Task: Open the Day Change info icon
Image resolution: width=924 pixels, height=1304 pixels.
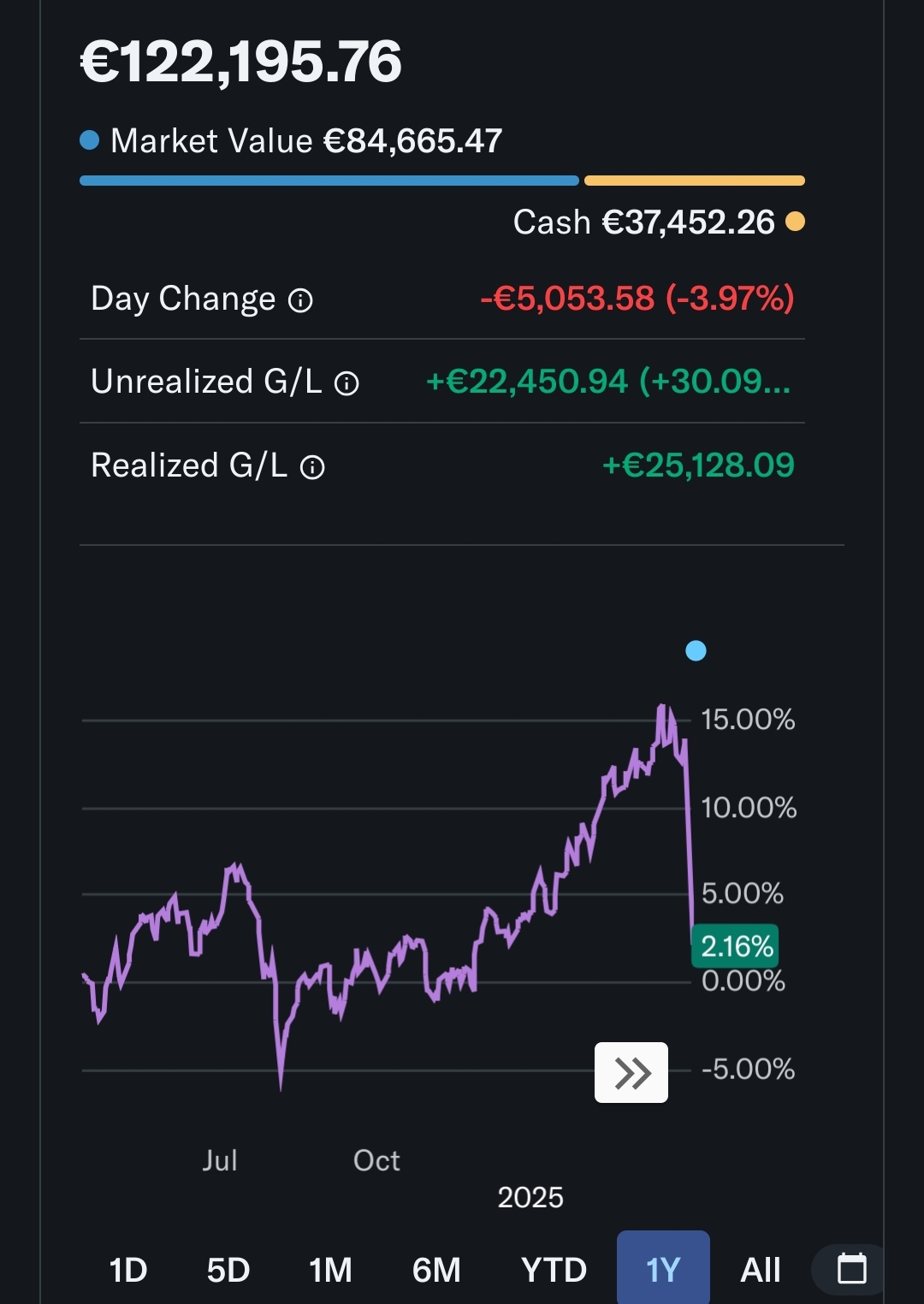Action: [300, 300]
